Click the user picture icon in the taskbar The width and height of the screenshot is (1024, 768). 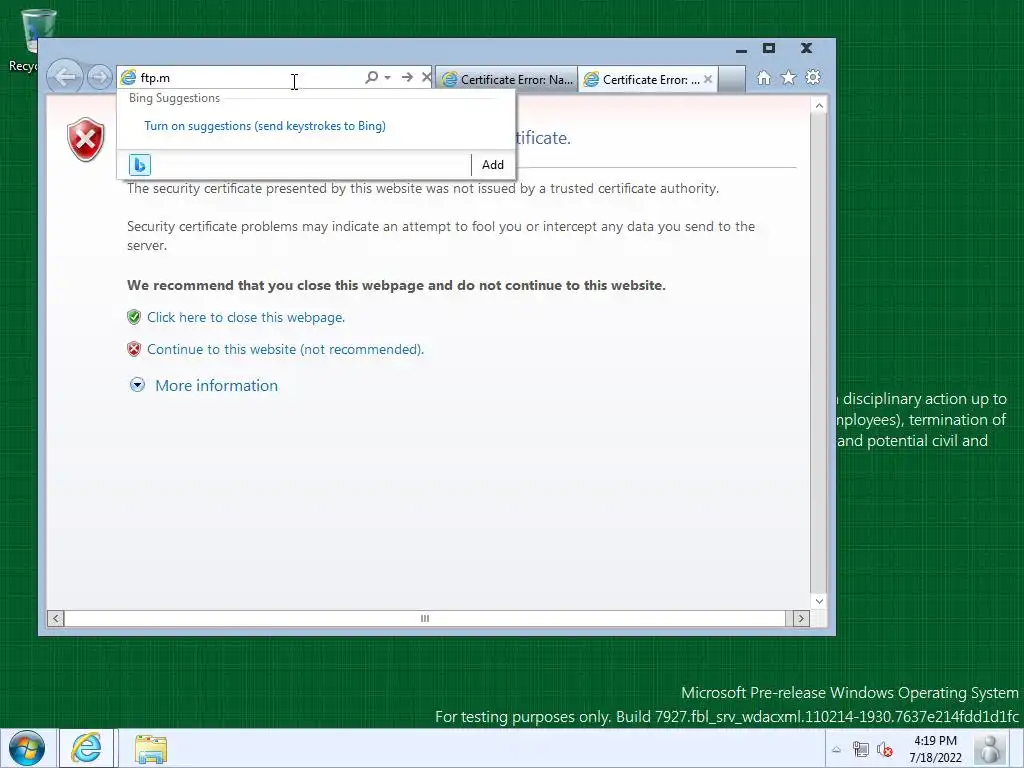991,748
